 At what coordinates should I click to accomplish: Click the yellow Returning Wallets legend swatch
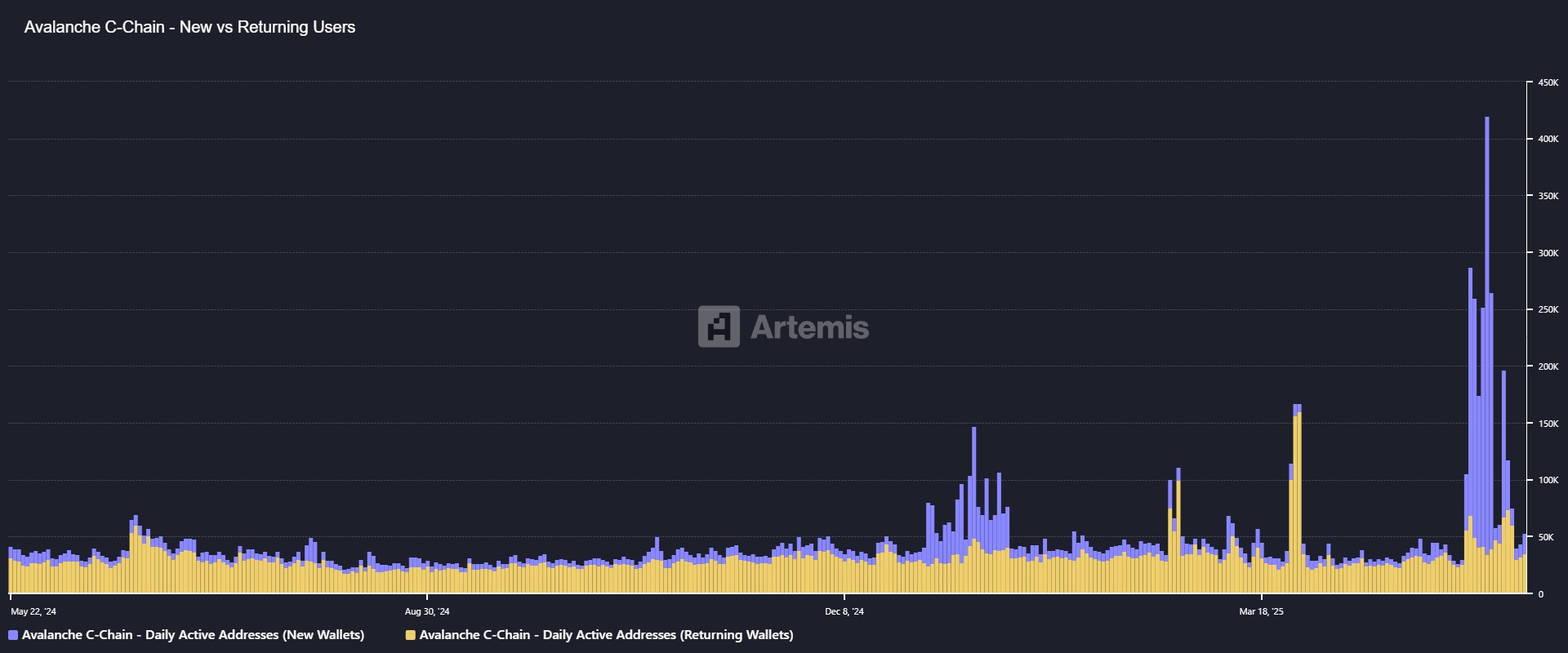coord(411,635)
